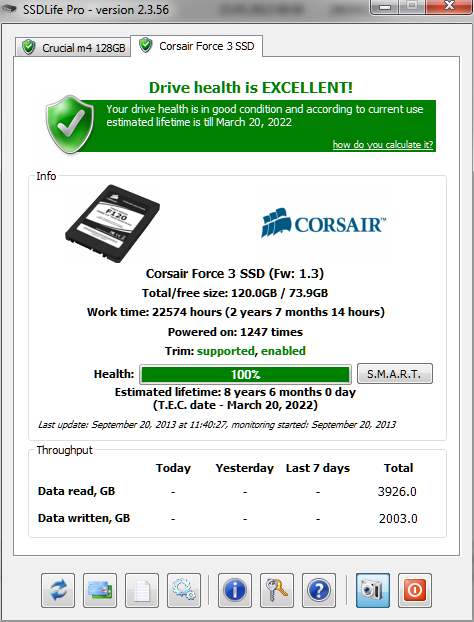
Task: Click the refresh arrows toolbar icon
Action: pos(58,590)
